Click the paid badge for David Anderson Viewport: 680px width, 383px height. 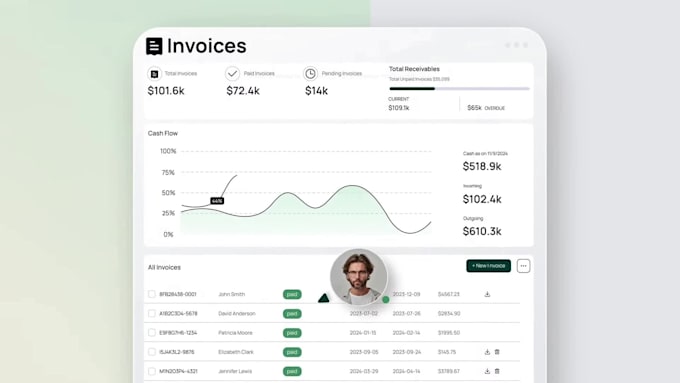(x=292, y=314)
